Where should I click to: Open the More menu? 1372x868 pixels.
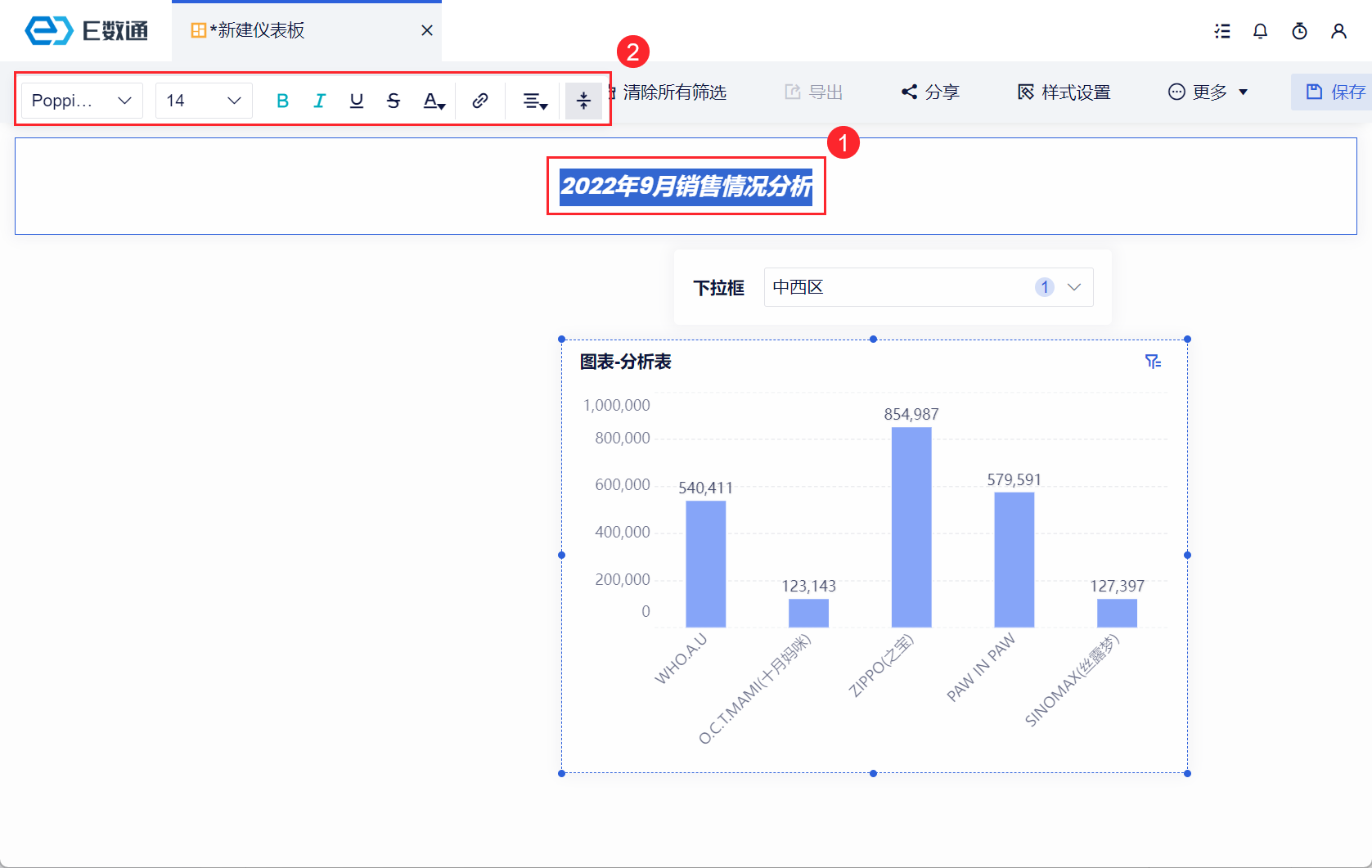click(1208, 92)
